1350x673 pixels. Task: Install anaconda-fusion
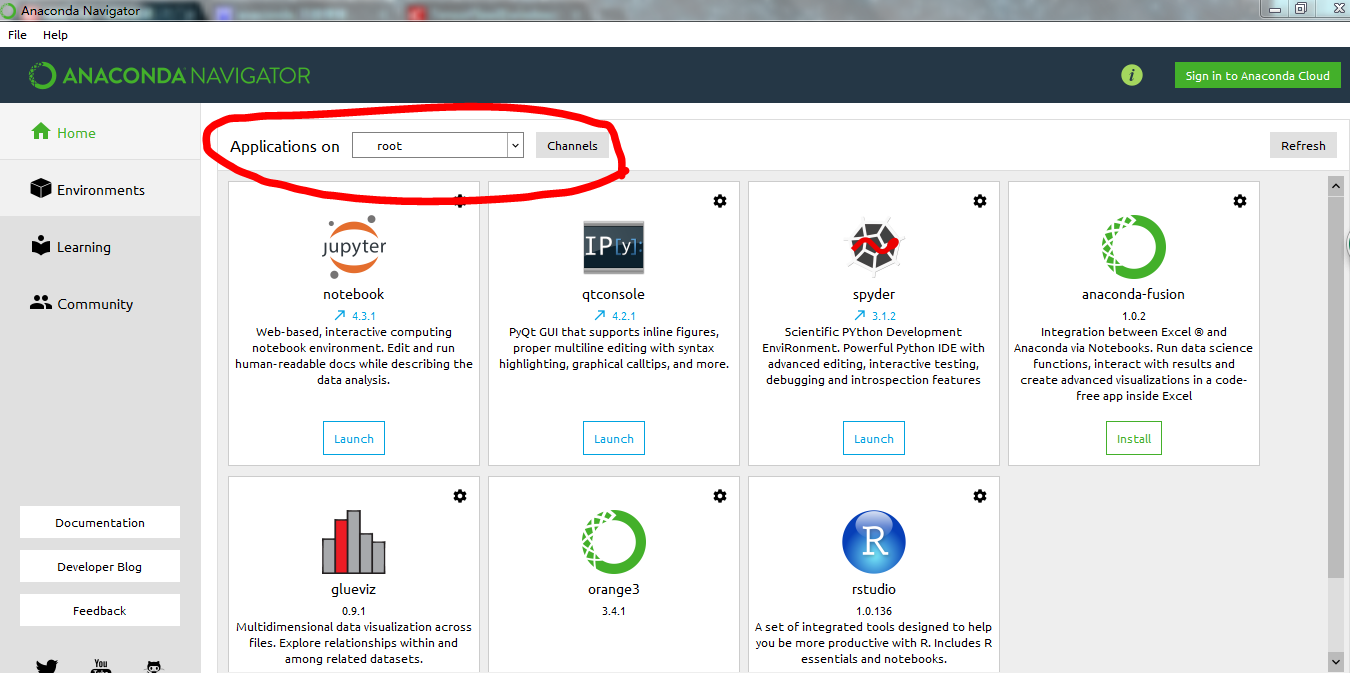coord(1134,438)
